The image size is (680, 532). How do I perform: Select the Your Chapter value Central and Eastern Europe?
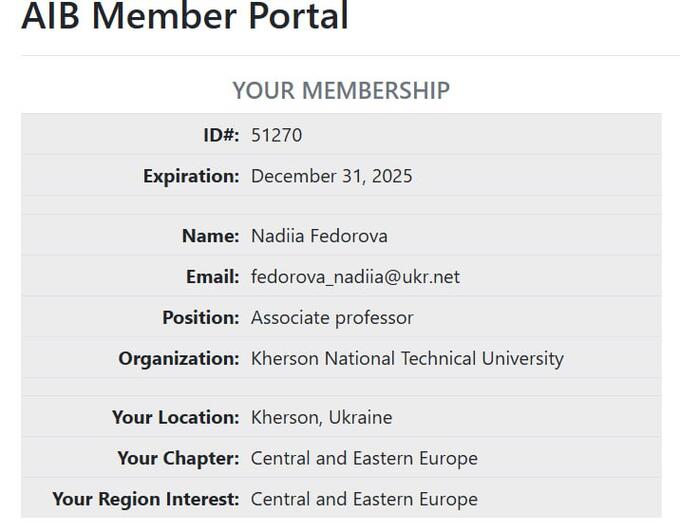364,458
